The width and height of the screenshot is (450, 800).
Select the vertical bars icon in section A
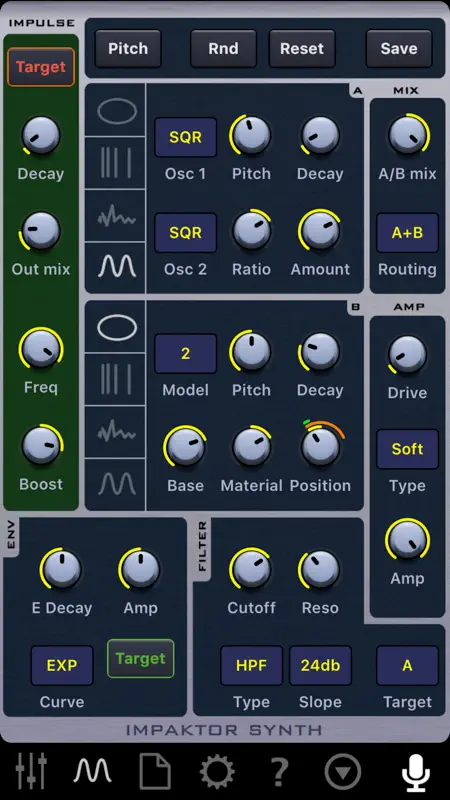pos(115,163)
